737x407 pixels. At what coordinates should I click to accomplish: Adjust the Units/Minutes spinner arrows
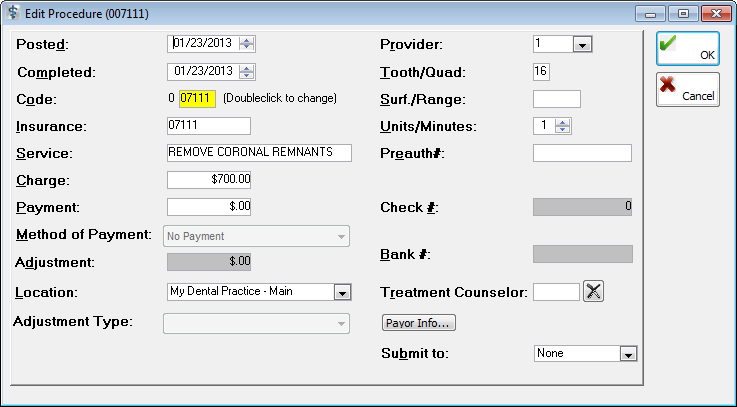tap(562, 126)
